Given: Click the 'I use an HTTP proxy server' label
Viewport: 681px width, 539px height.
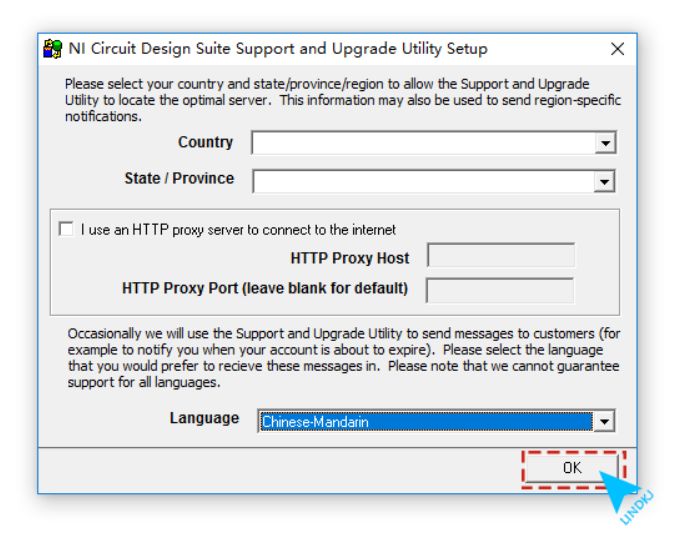Looking at the screenshot, I should point(238,229).
